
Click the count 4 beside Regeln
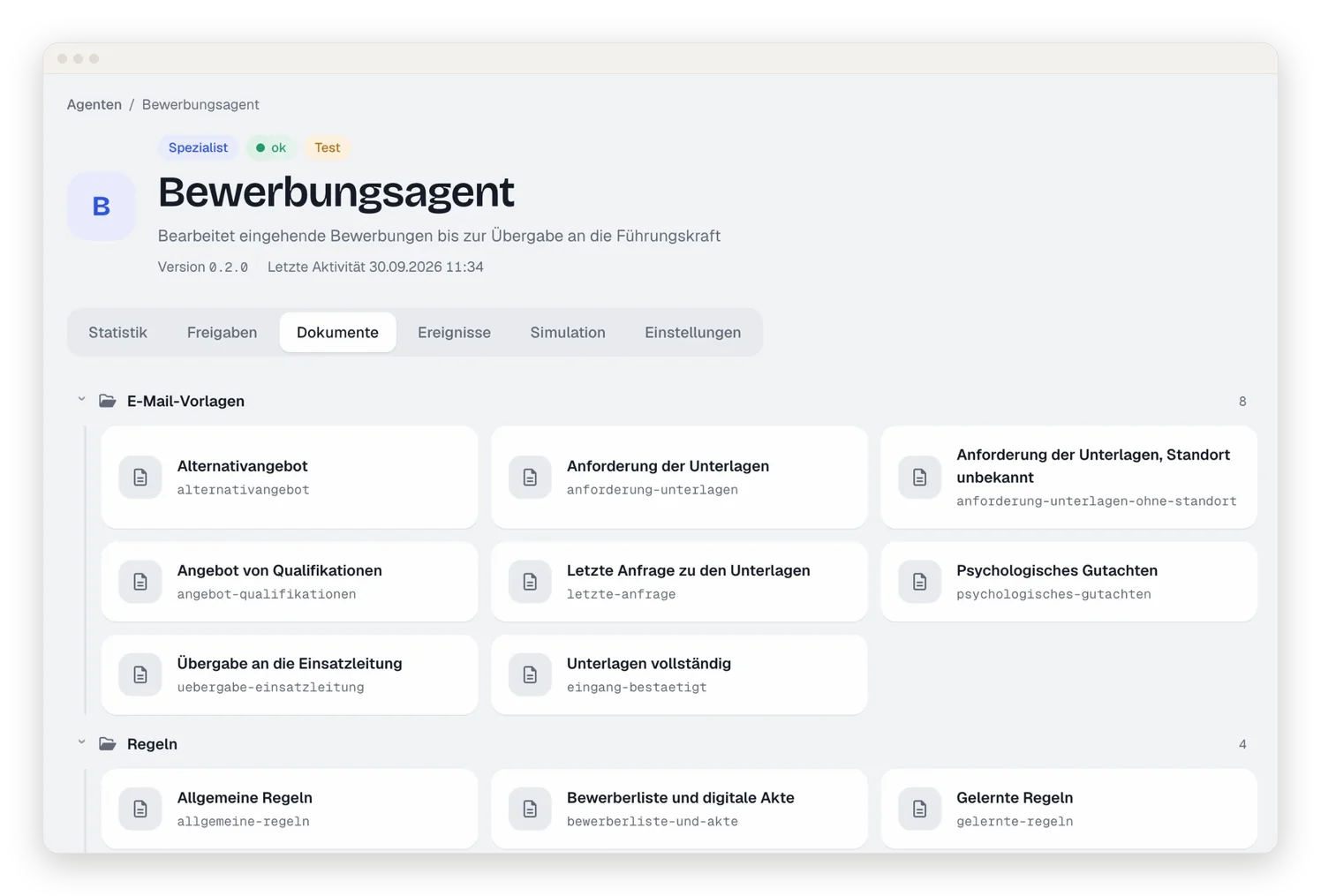click(x=1242, y=745)
